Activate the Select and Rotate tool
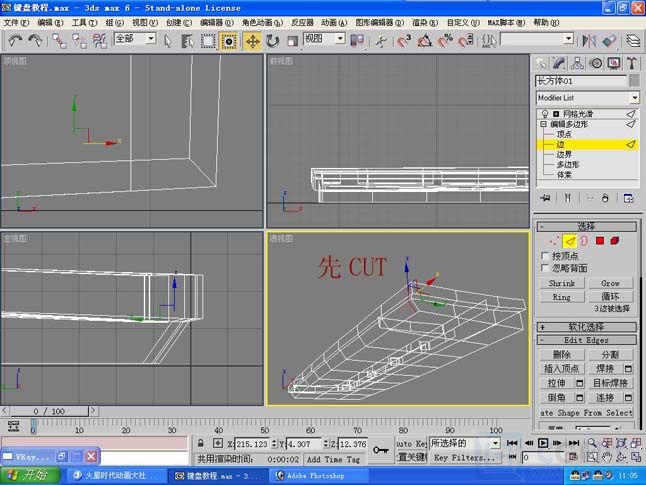Viewport: 646px width, 485px height. (272, 41)
